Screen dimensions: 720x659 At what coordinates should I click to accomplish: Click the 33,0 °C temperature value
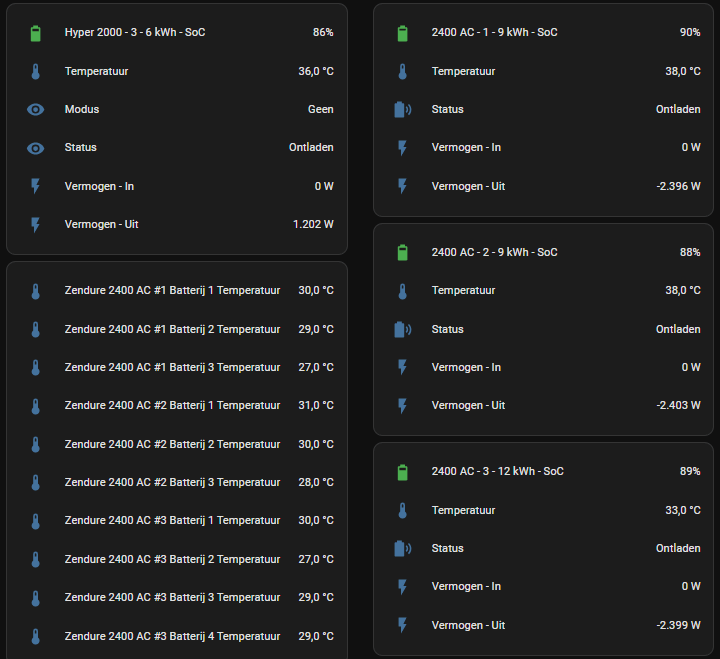tap(683, 510)
